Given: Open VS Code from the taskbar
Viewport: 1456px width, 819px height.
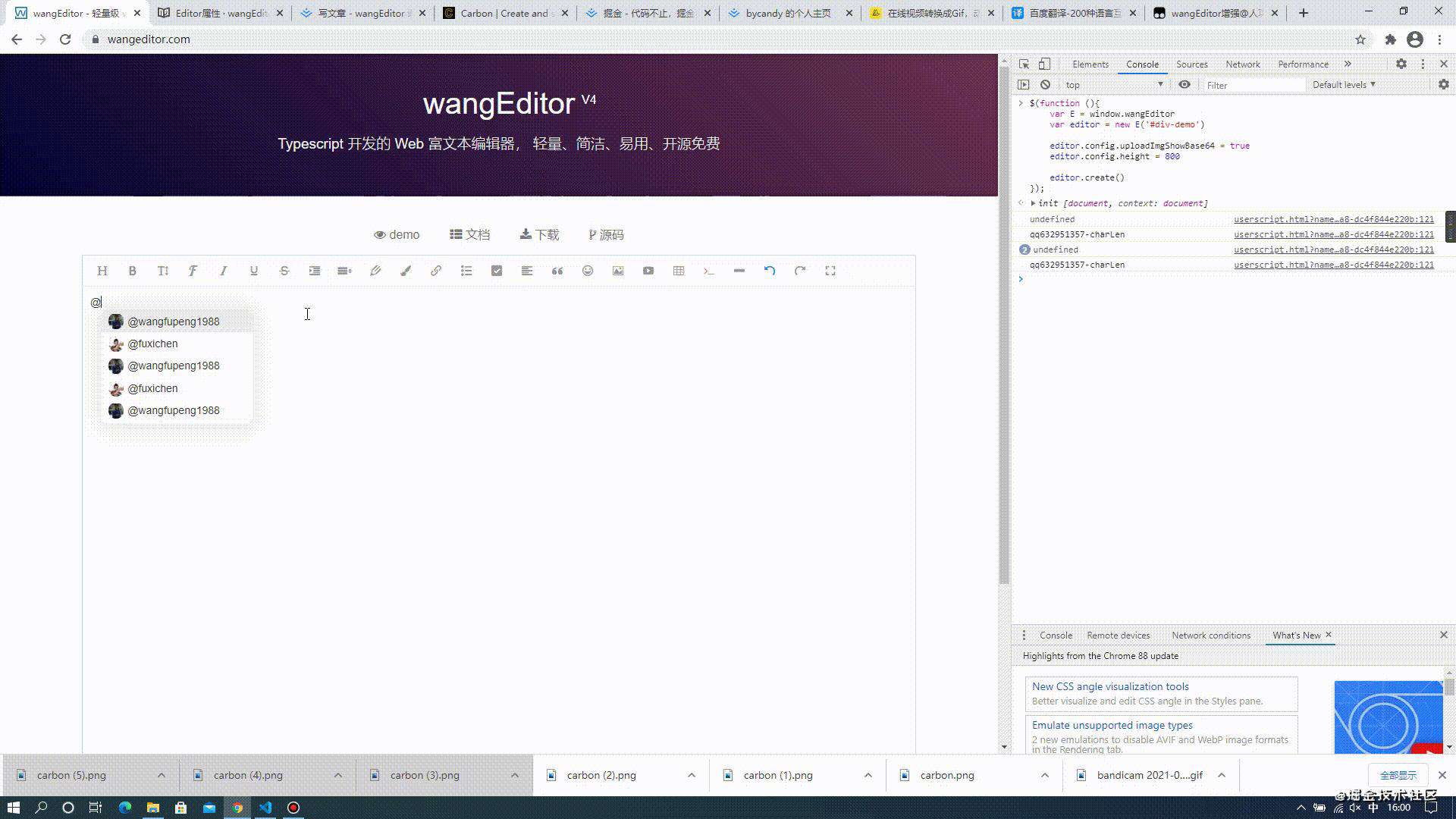Looking at the screenshot, I should 265,808.
